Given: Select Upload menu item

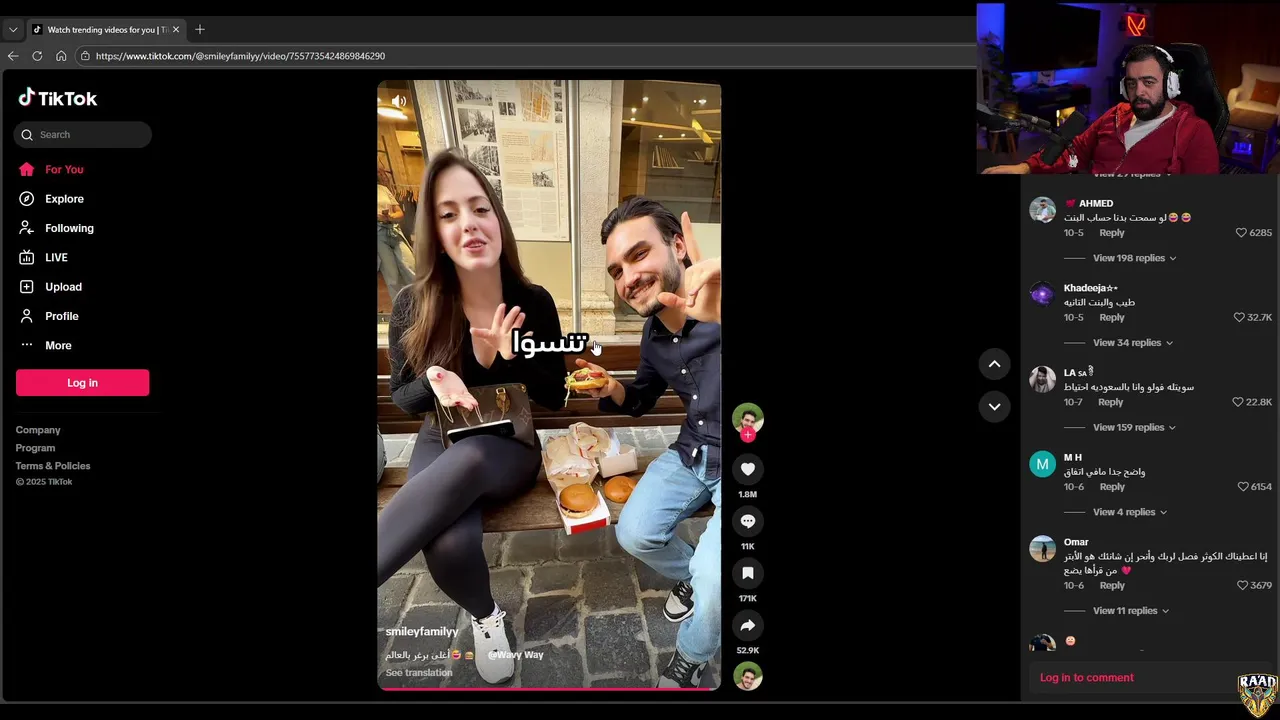Looking at the screenshot, I should (x=63, y=287).
